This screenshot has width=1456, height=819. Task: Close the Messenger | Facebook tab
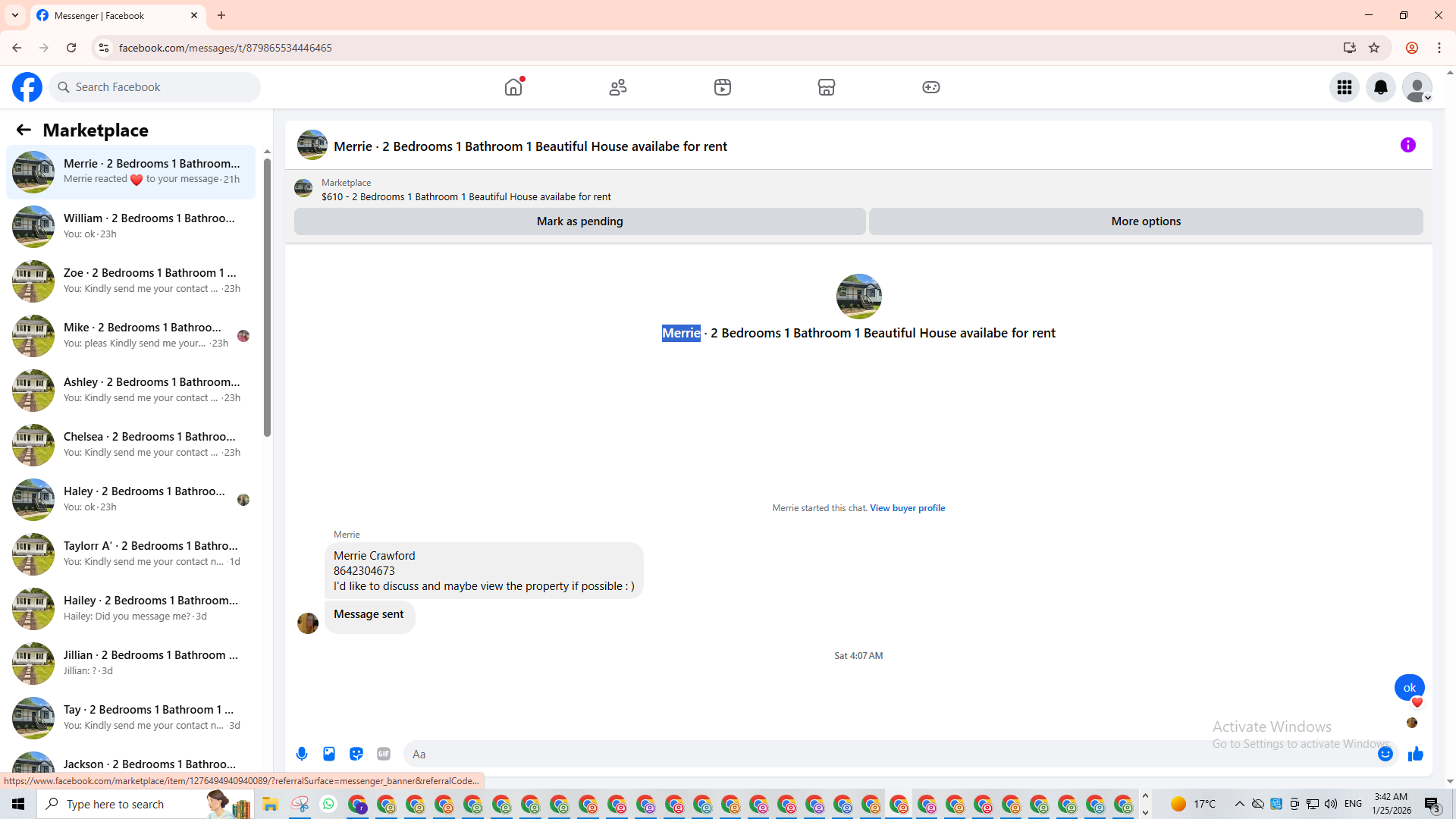tap(194, 15)
